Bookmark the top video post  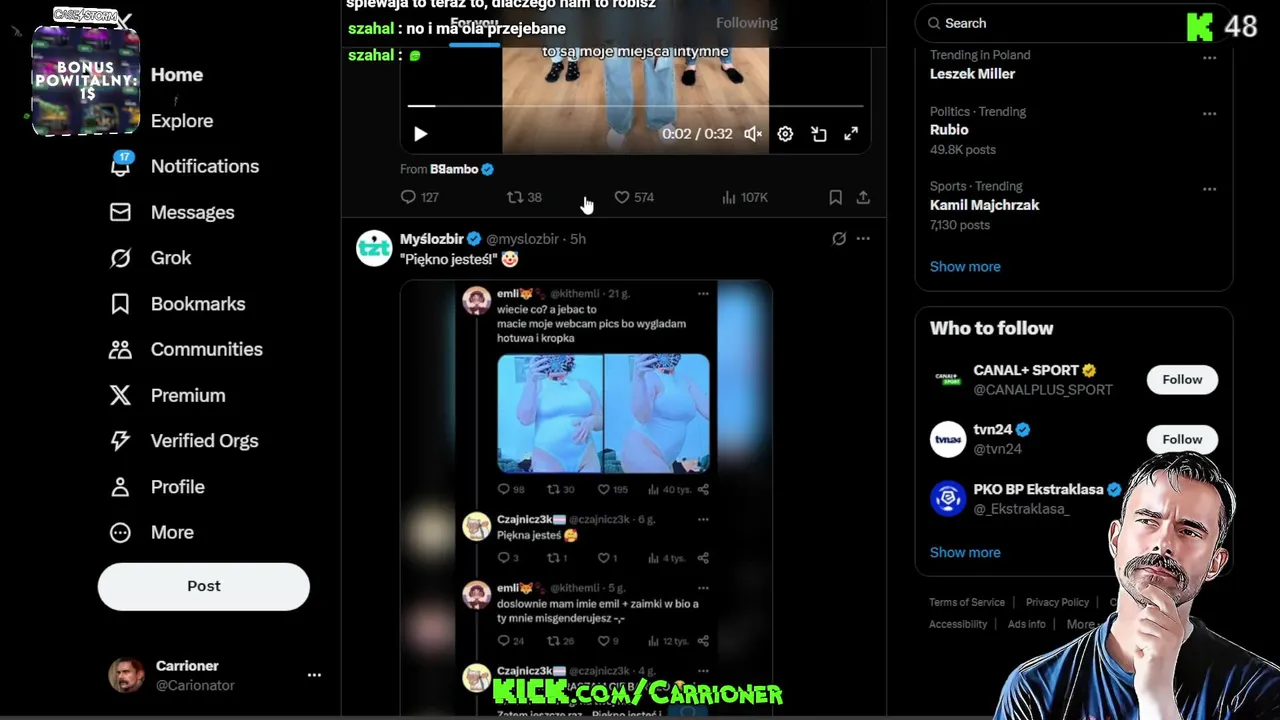pos(835,198)
